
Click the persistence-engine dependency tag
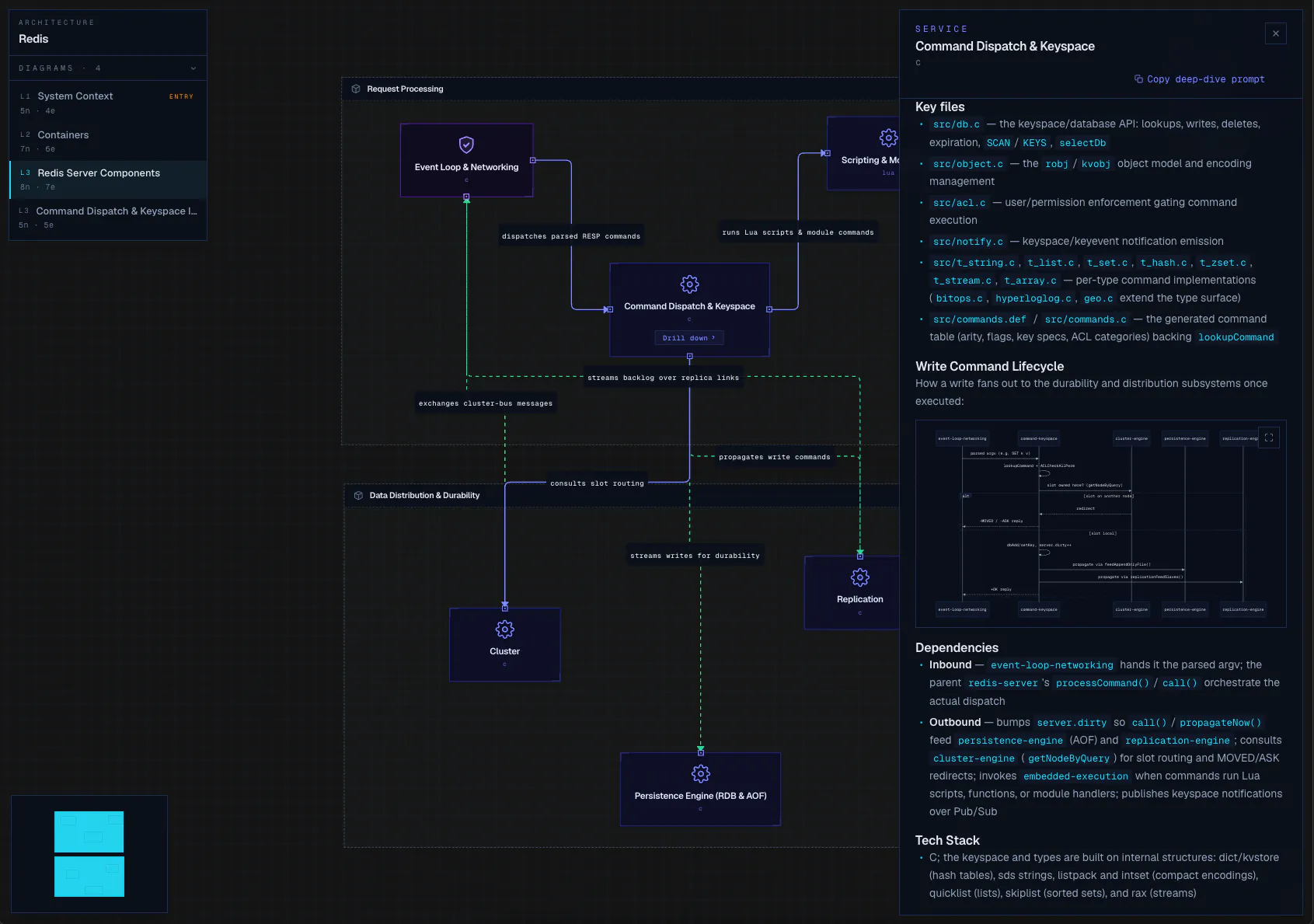pyautogui.click(x=1010, y=741)
